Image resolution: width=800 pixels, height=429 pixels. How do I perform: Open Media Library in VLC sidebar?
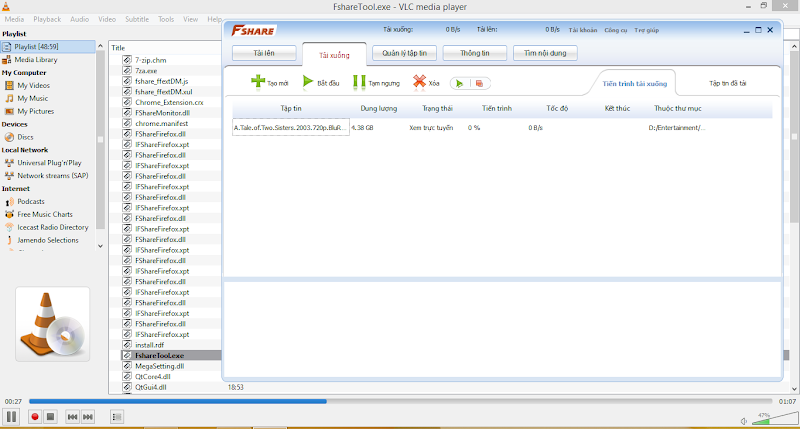coord(36,60)
